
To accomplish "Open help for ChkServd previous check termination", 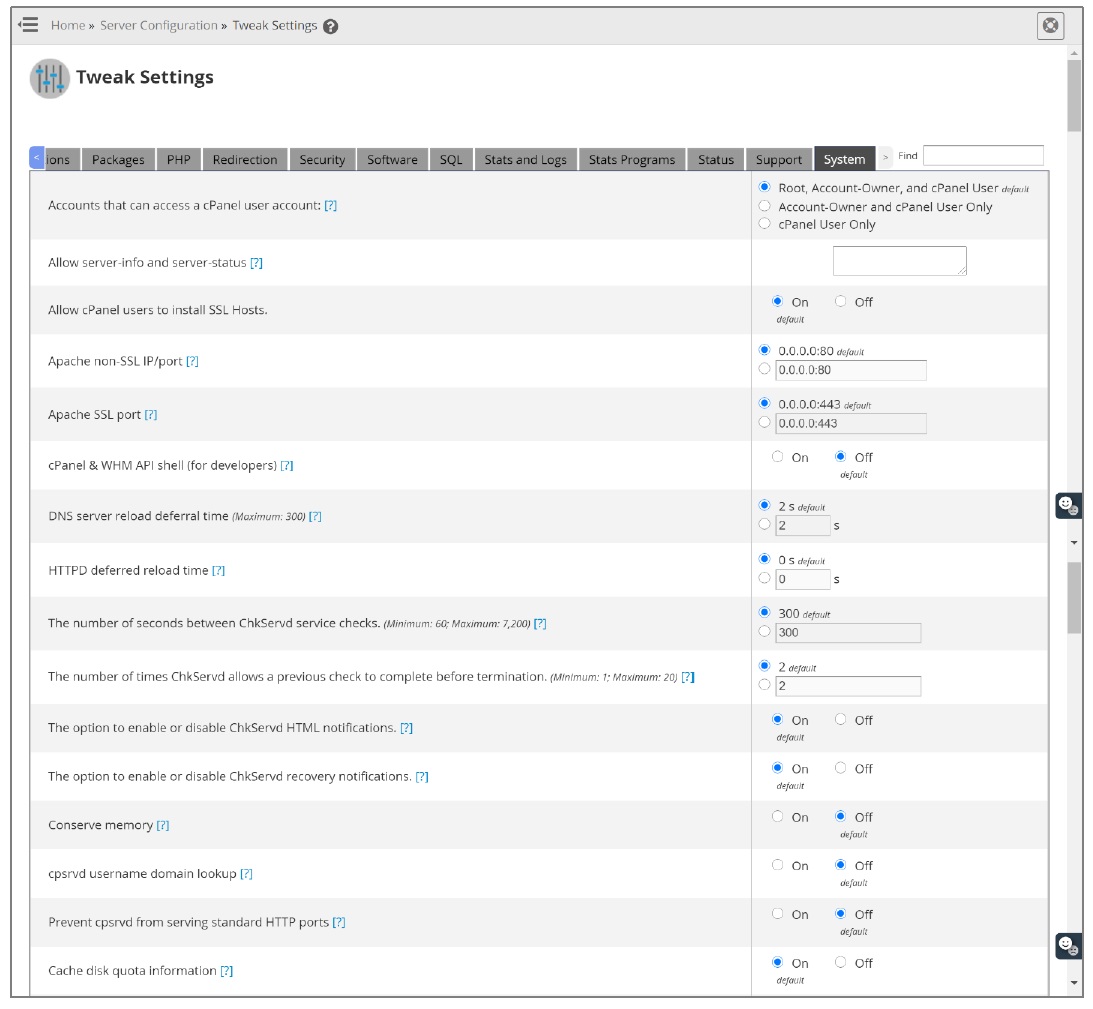I will click(x=687, y=677).
